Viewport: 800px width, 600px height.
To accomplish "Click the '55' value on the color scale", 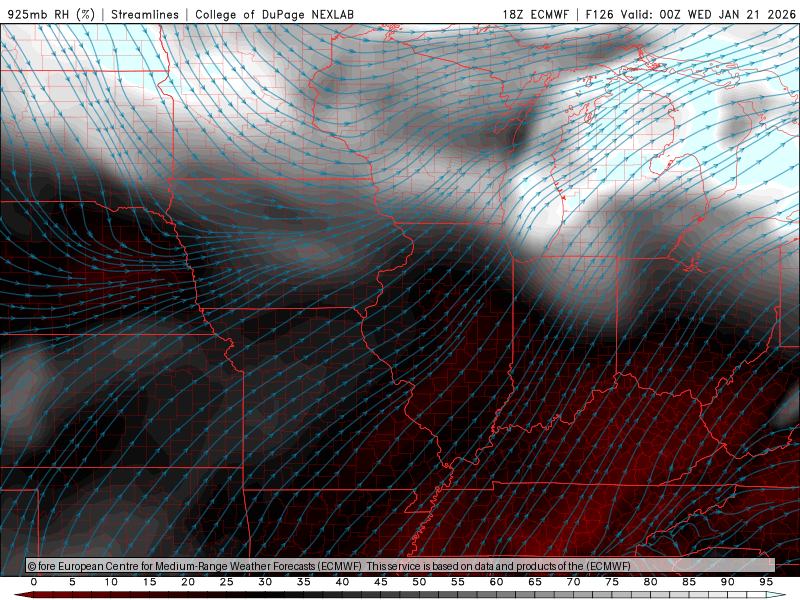I will [458, 582].
